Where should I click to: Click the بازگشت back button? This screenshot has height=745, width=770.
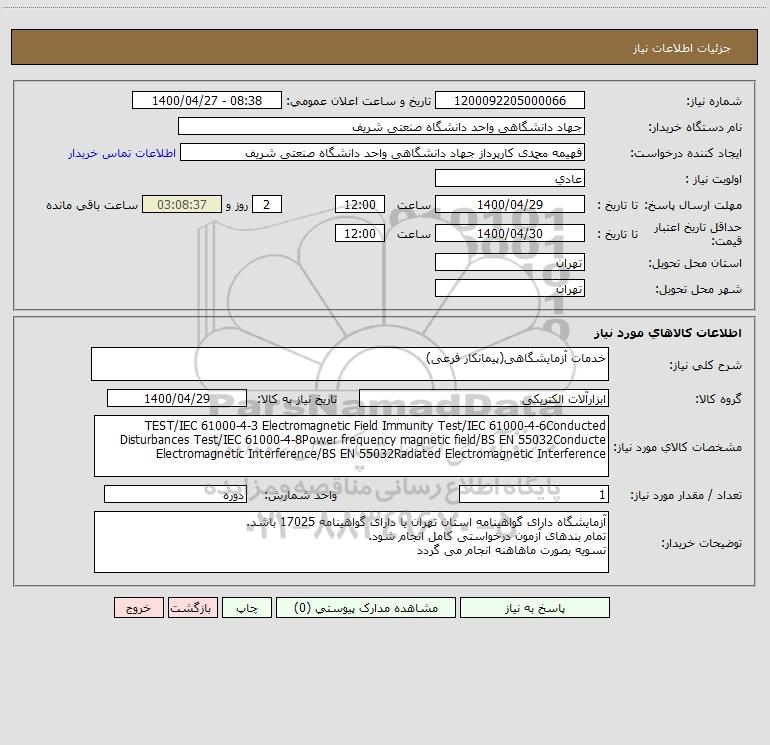[192, 608]
